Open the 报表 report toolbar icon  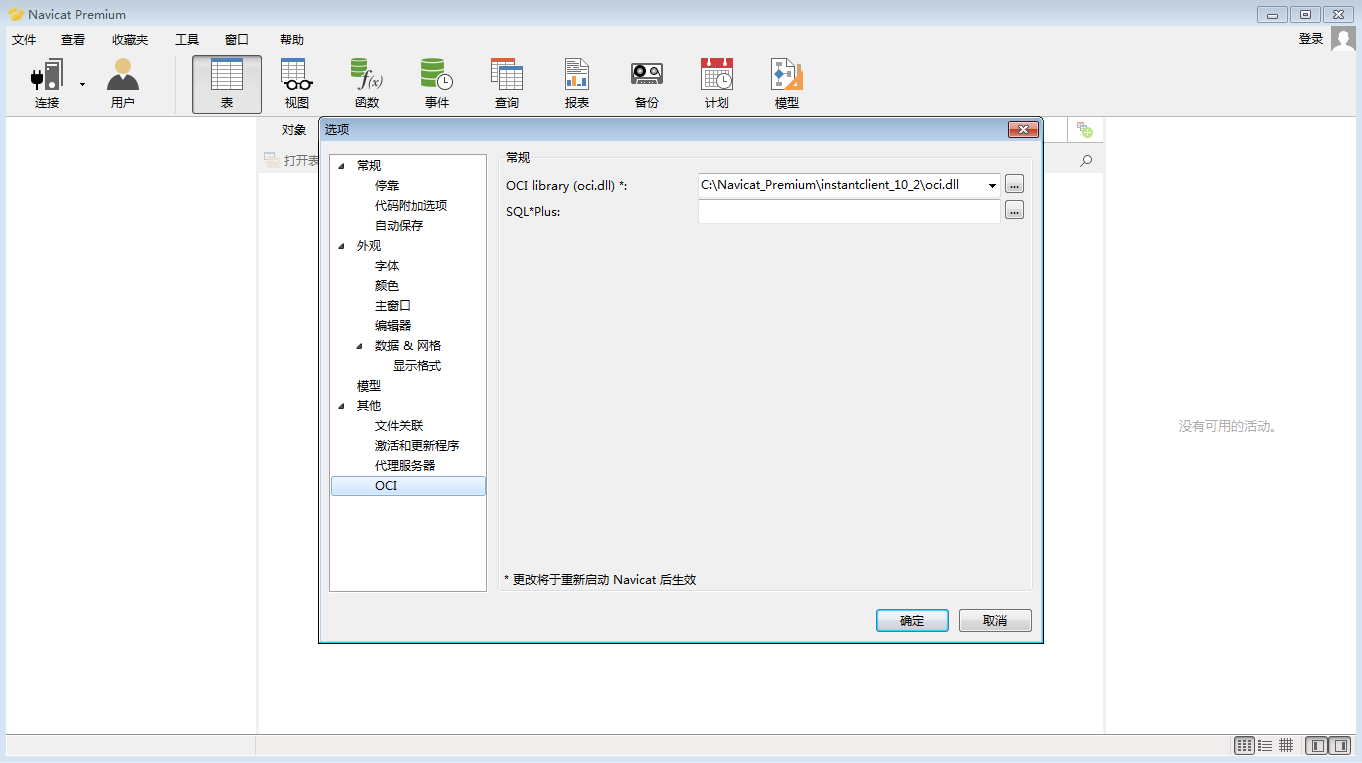(577, 84)
